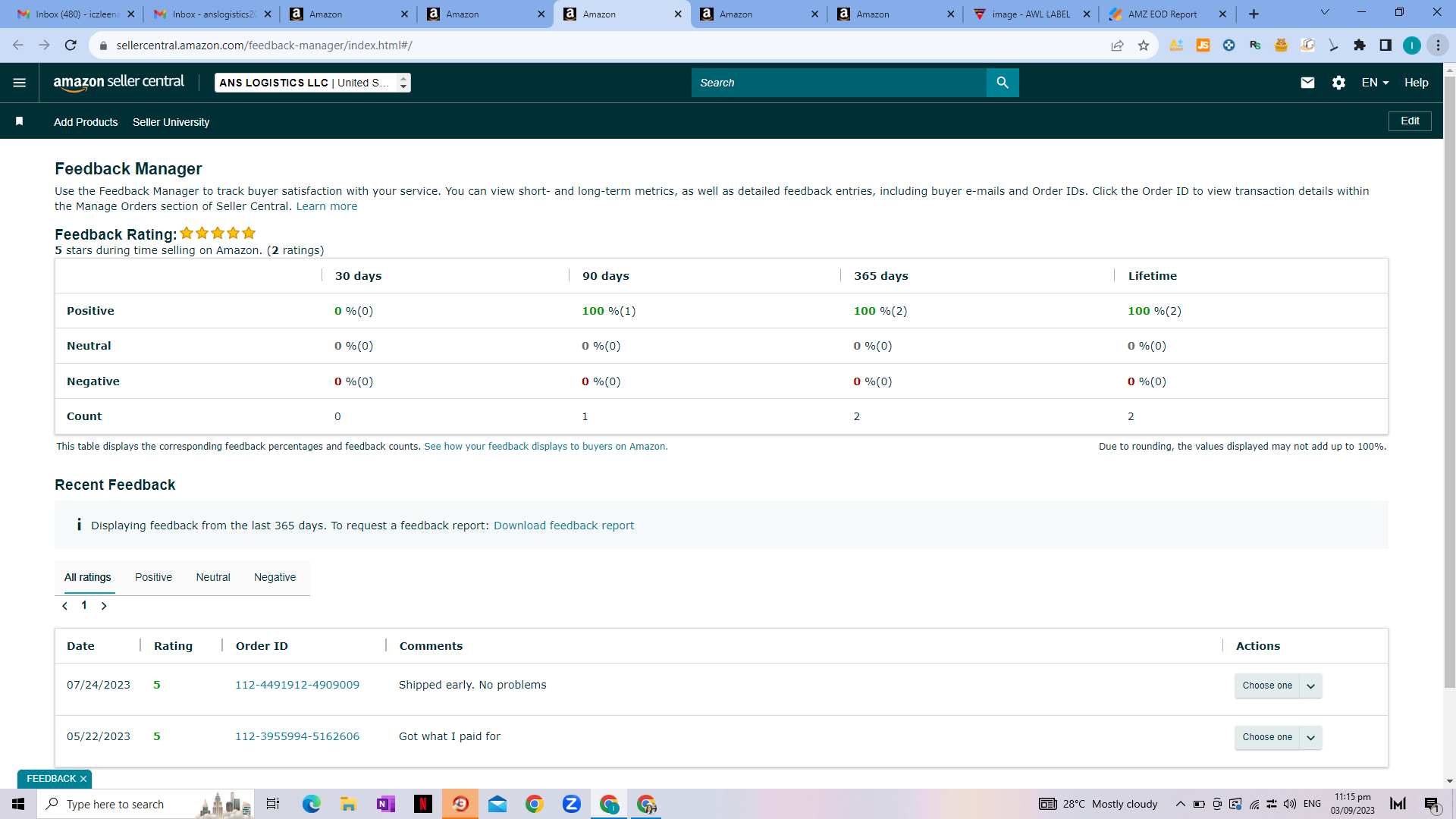Open Chrome three-dot menu

coord(1438,45)
